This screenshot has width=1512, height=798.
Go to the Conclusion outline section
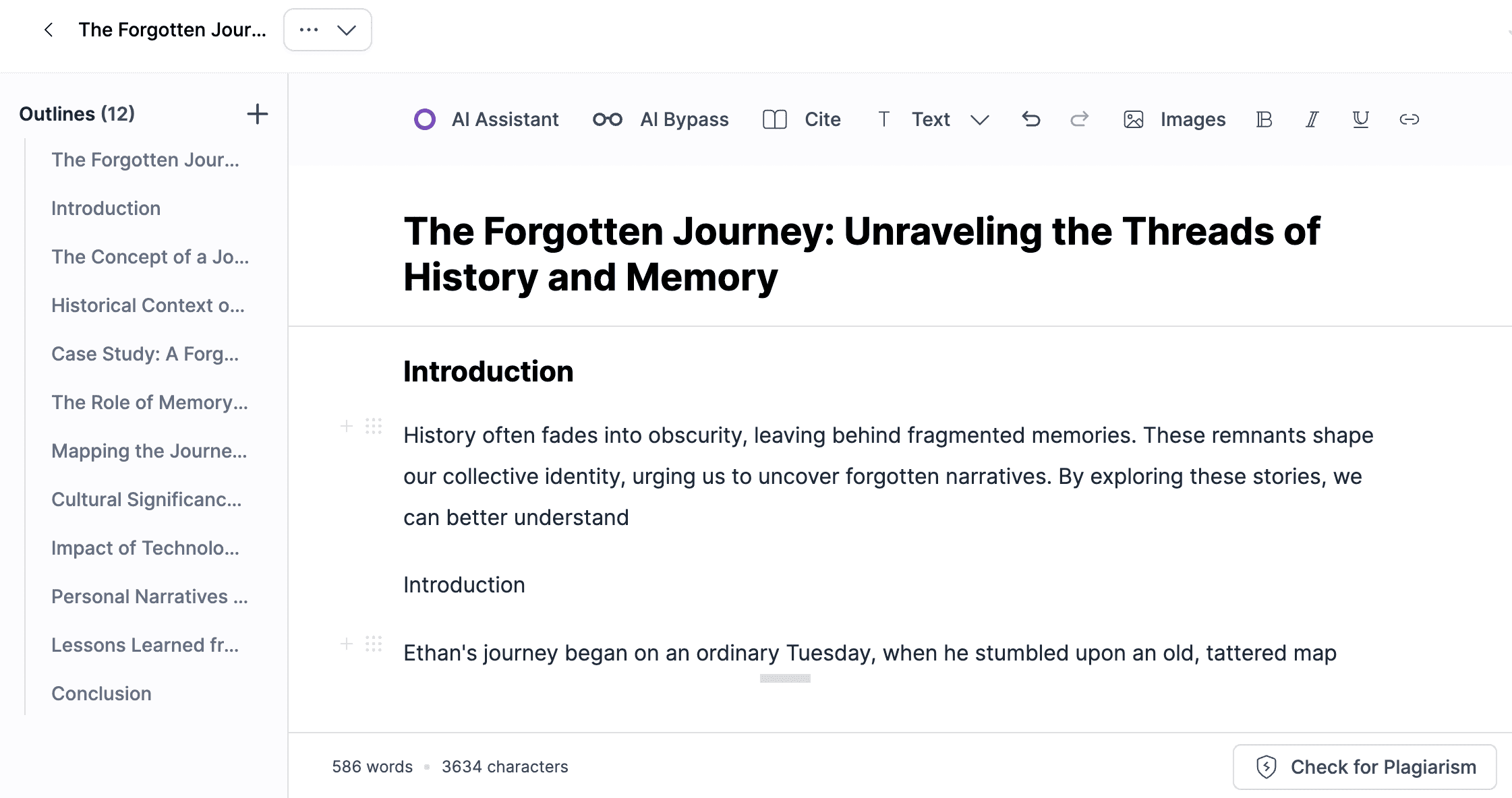tap(101, 694)
